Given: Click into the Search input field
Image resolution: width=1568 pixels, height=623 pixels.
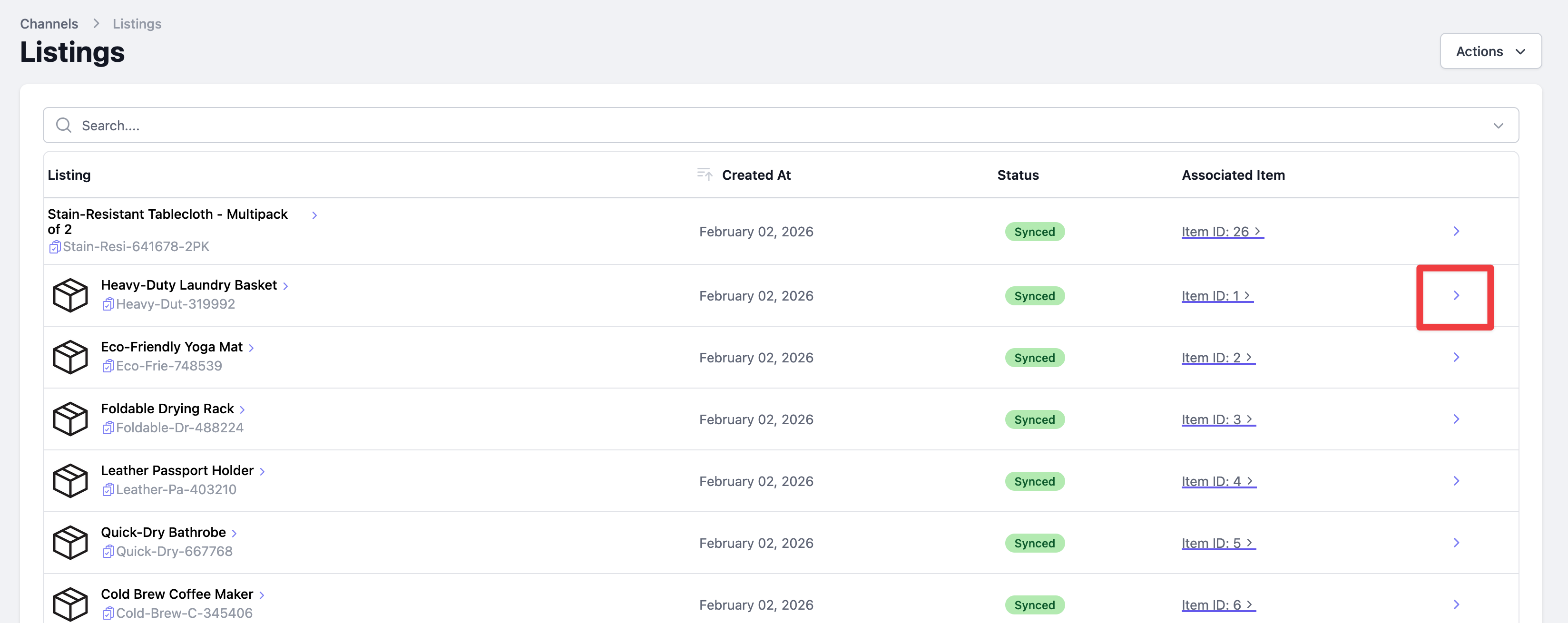Looking at the screenshot, I should (x=730, y=126).
